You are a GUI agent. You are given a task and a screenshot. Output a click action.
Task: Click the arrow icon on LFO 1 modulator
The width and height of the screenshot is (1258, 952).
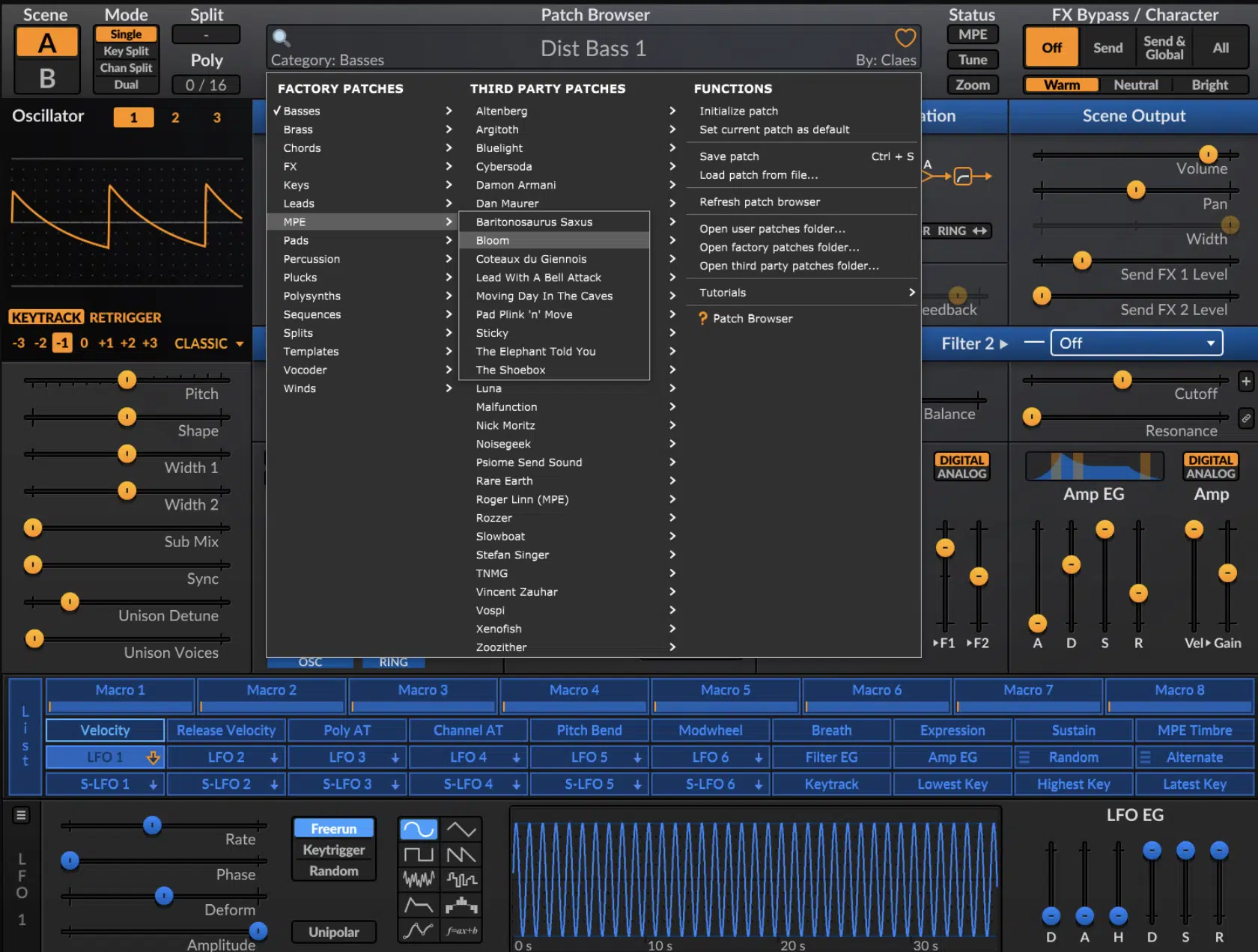[153, 757]
